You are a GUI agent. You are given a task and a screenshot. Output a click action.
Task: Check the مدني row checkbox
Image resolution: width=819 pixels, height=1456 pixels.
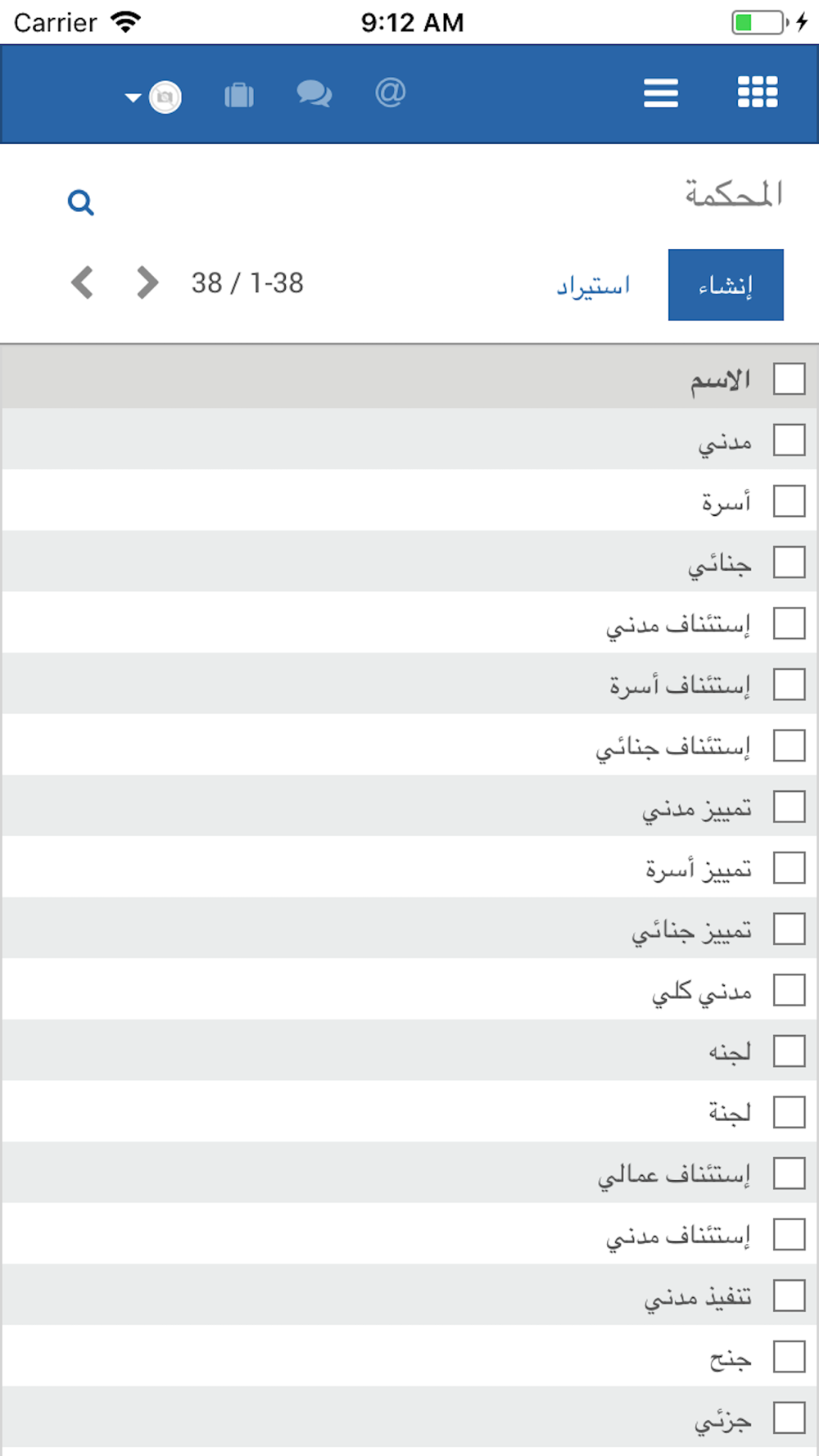(x=790, y=440)
